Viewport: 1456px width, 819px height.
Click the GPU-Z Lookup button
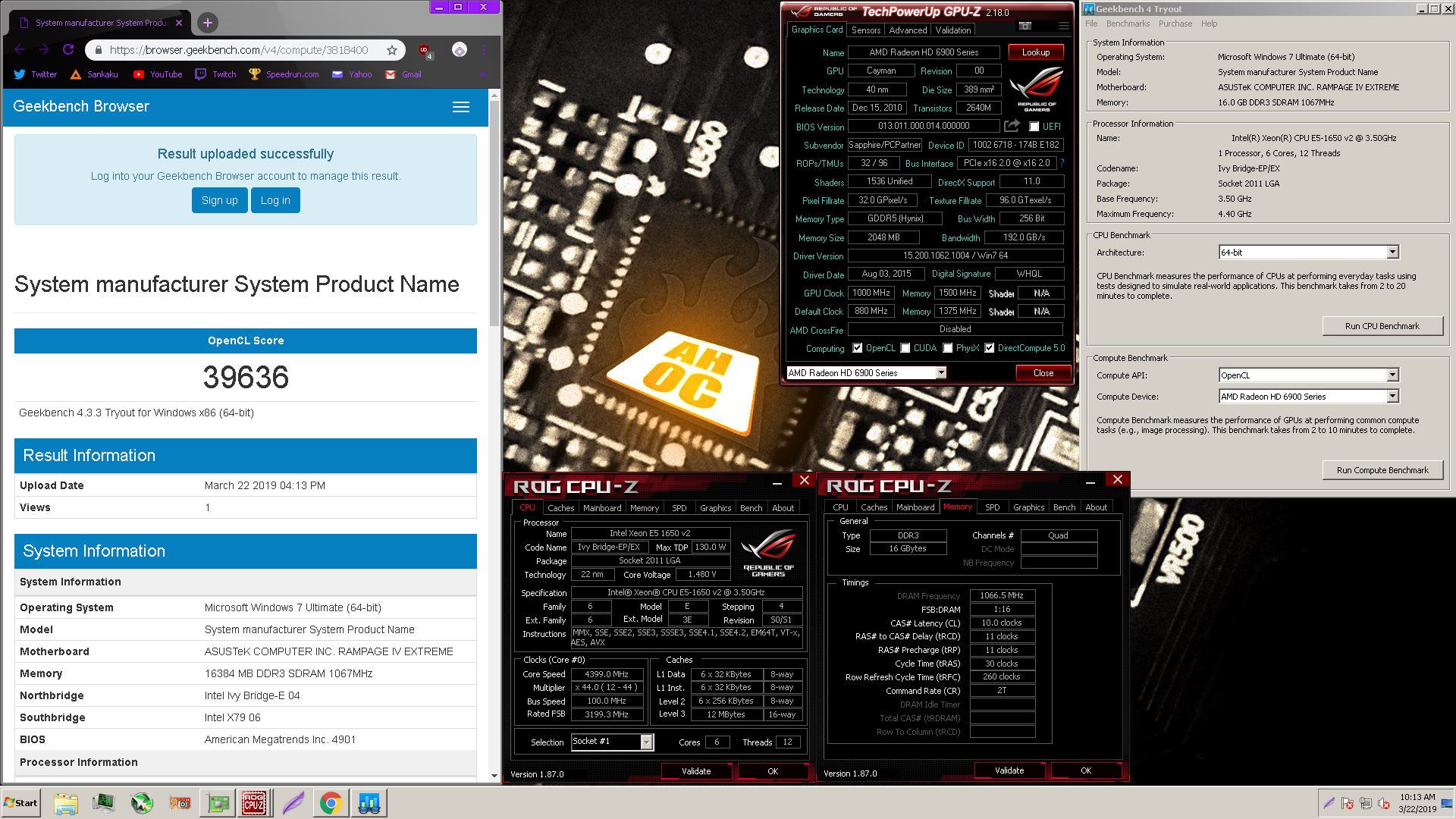pos(1036,52)
